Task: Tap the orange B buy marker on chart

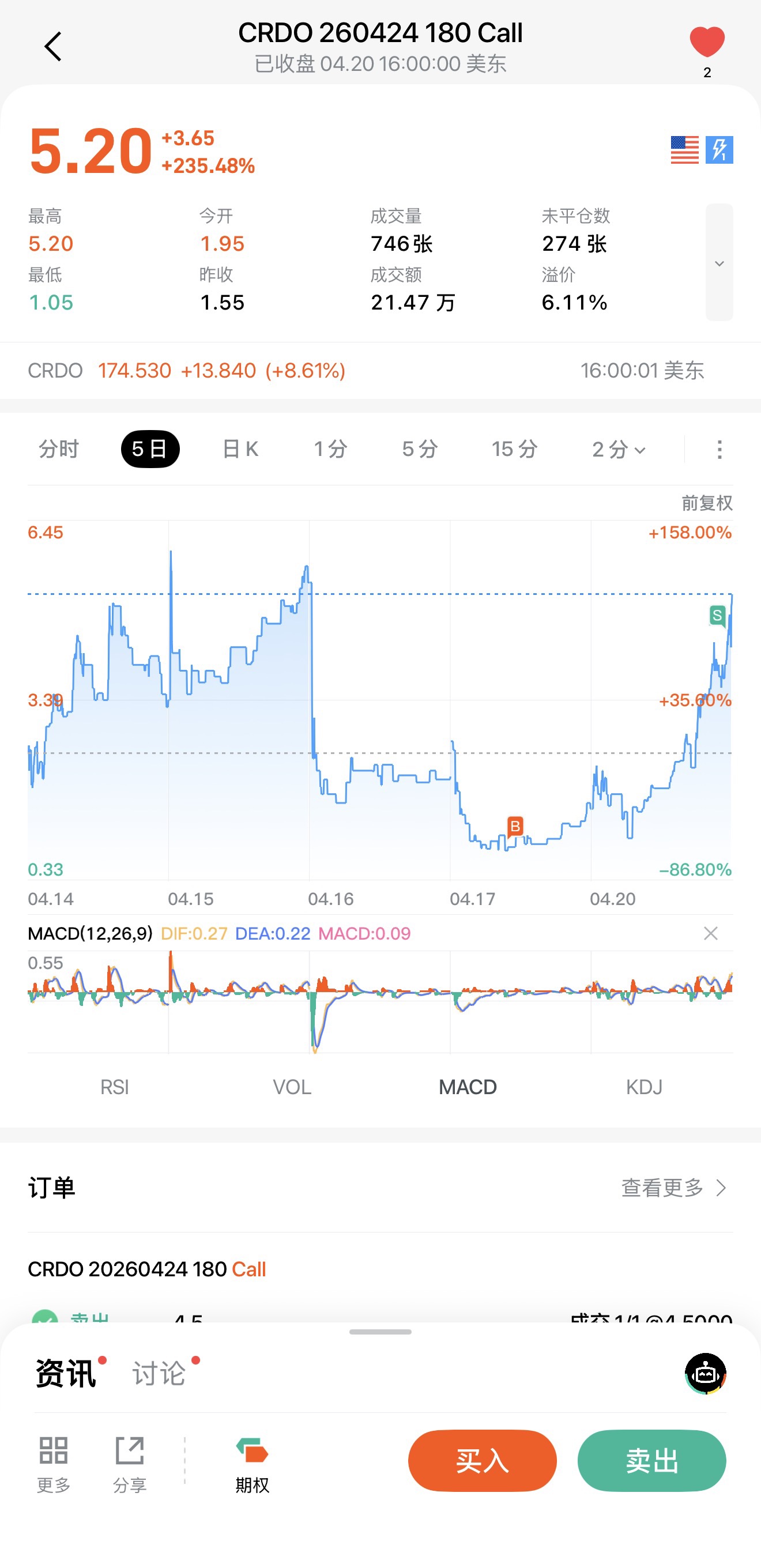Action: click(515, 826)
